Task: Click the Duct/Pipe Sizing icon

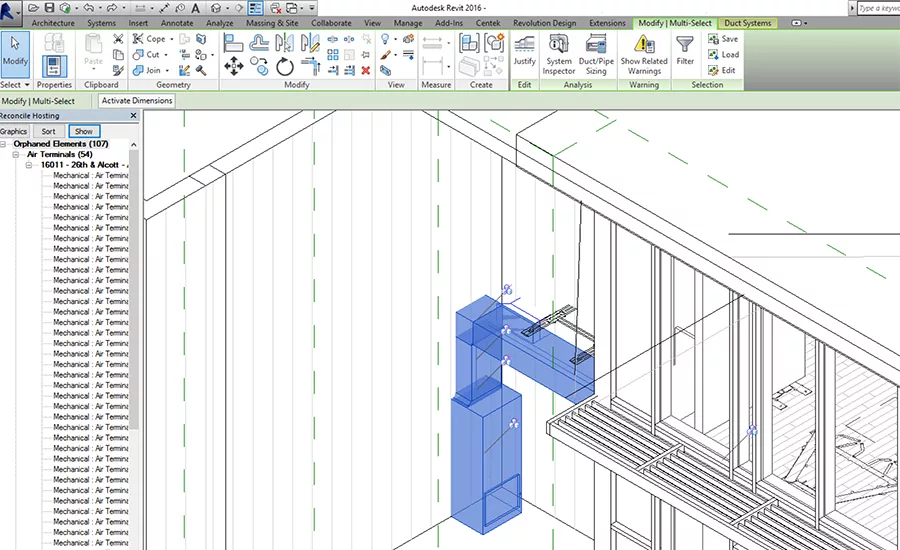Action: click(596, 55)
